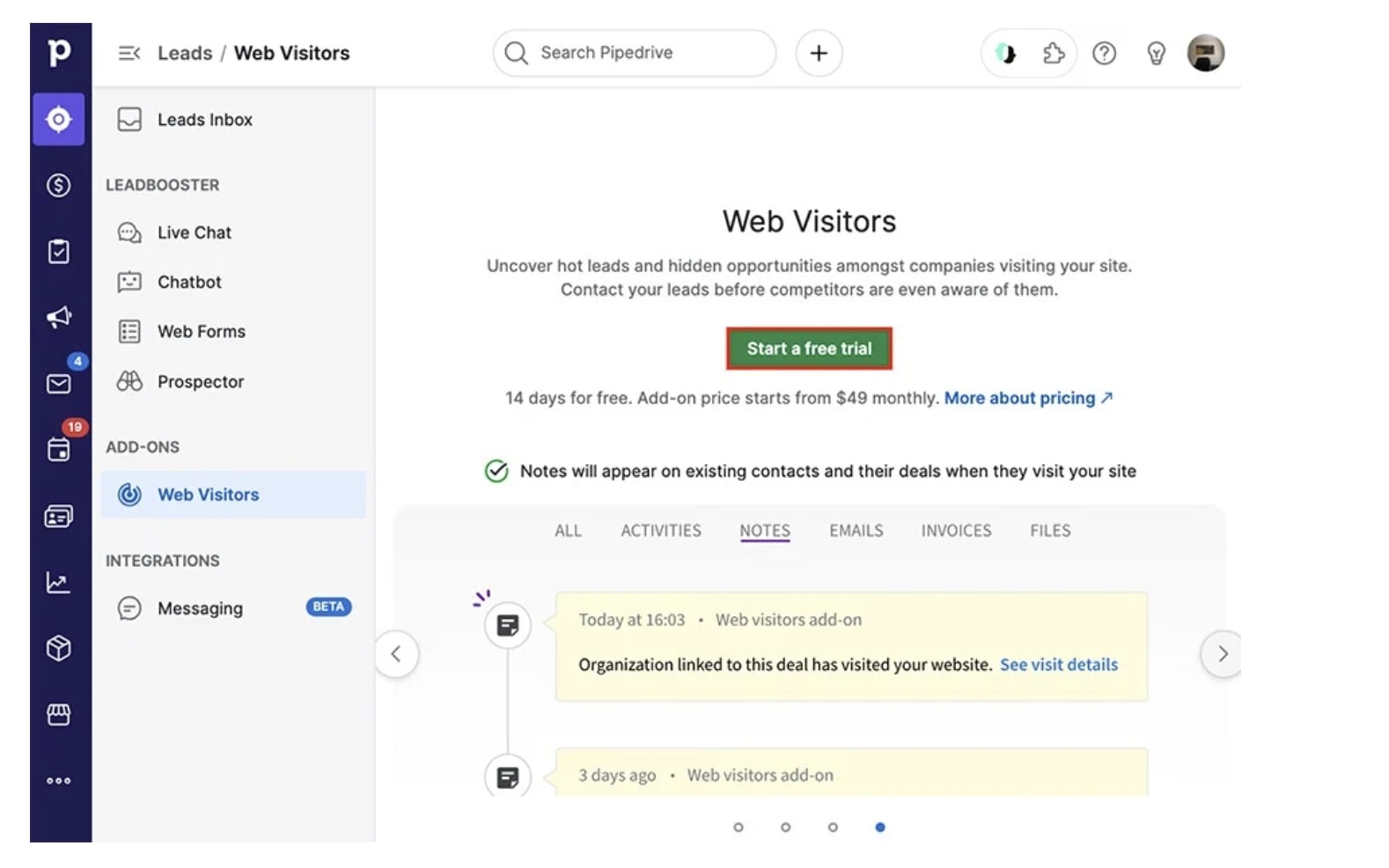The width and height of the screenshot is (1389, 868).
Task: Open the More three-dots menu
Action: 59,781
